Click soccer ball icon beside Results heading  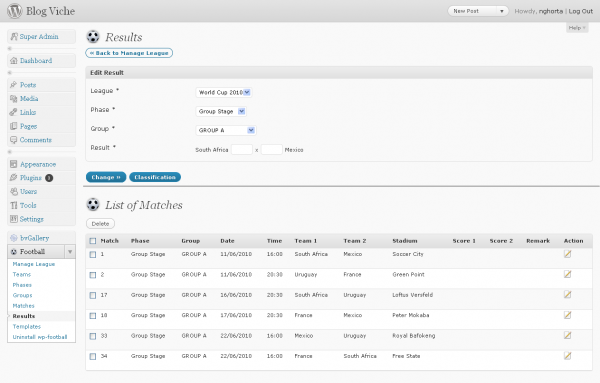pos(93,37)
